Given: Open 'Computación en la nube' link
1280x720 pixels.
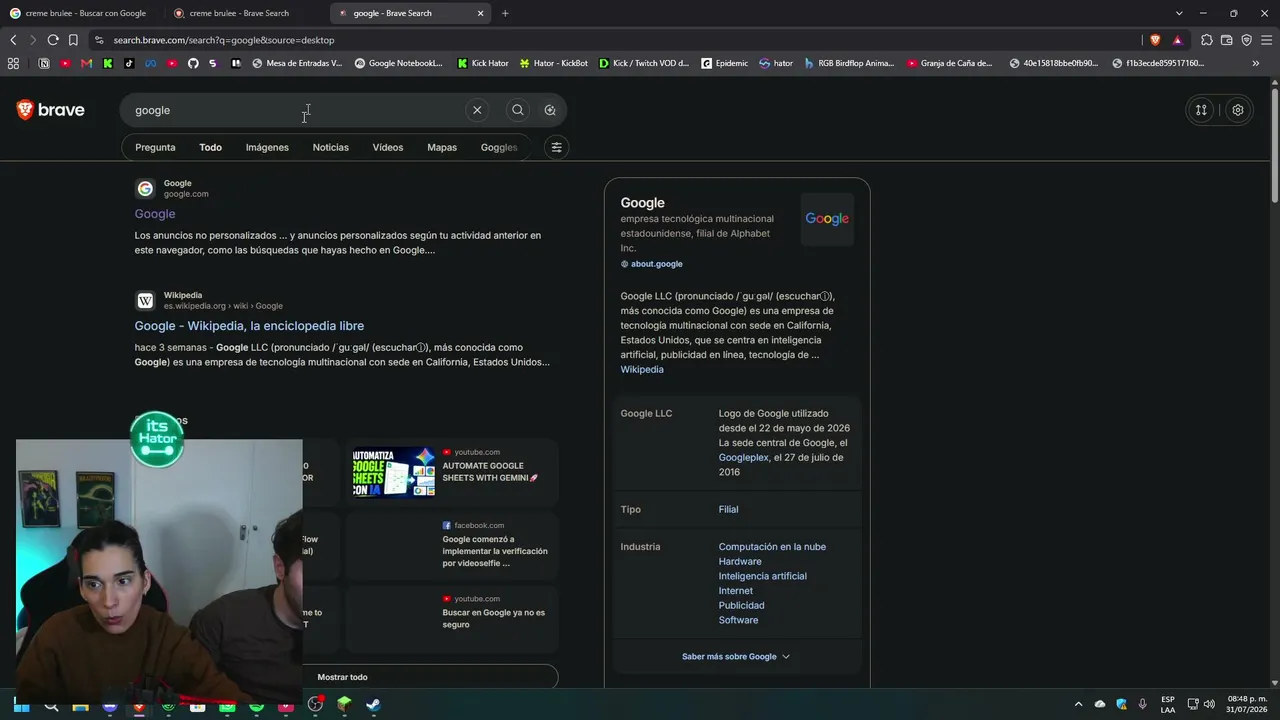Looking at the screenshot, I should click(x=772, y=547).
